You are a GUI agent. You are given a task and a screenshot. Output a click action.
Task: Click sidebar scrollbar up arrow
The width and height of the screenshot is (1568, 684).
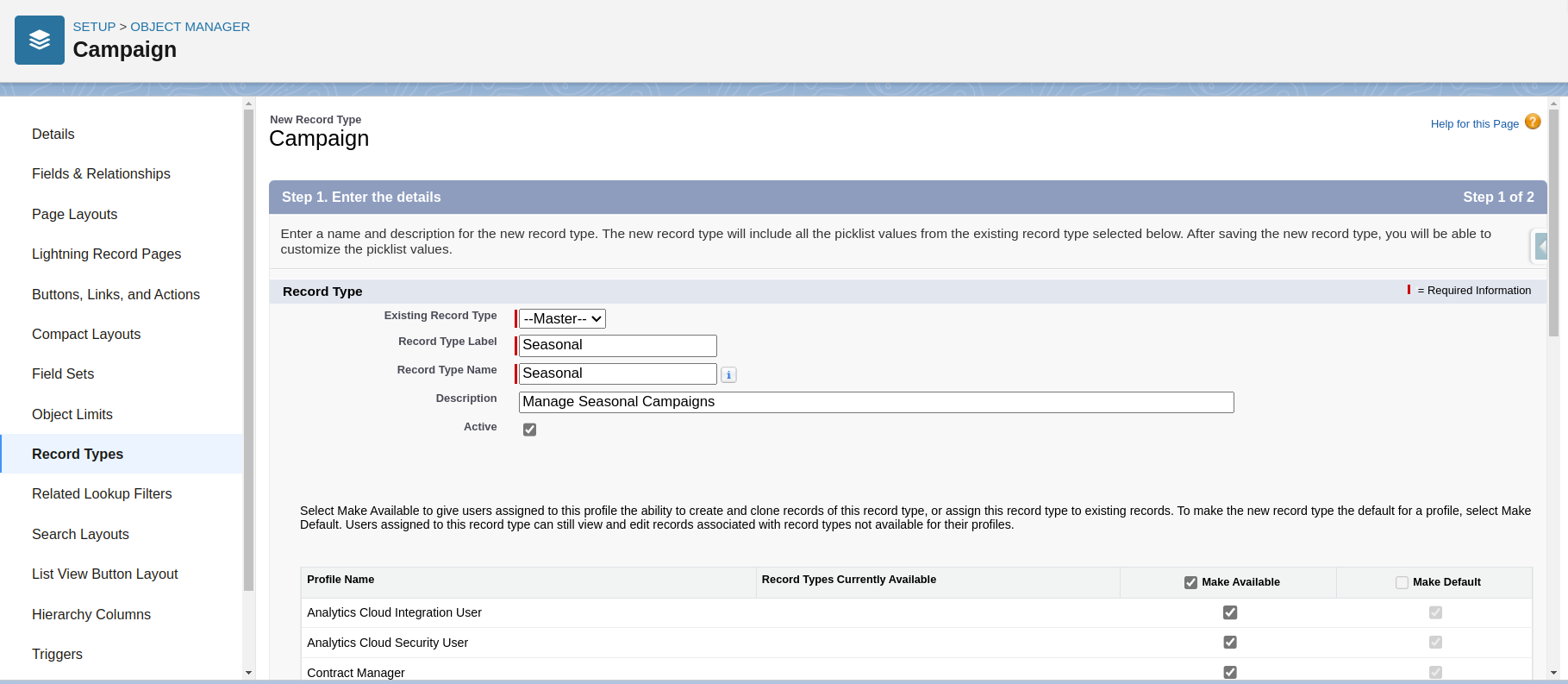click(x=248, y=104)
